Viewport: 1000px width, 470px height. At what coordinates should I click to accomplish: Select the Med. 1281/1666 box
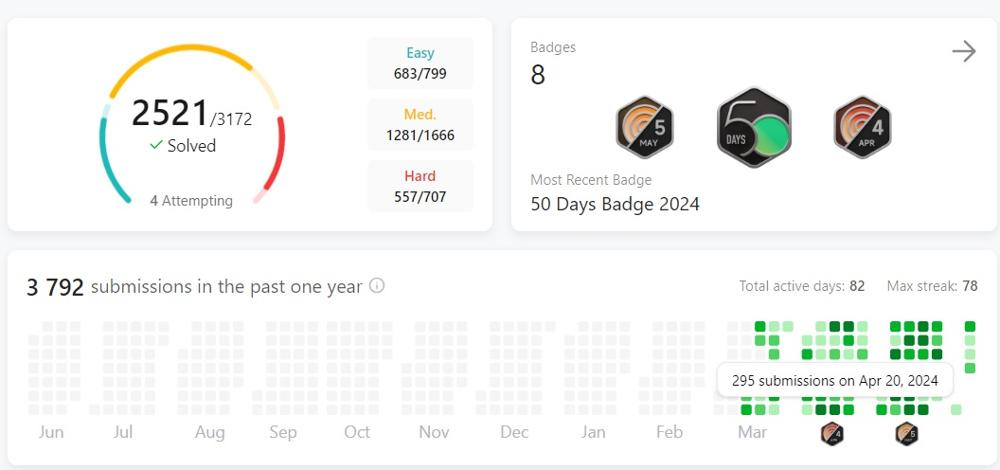tap(420, 125)
